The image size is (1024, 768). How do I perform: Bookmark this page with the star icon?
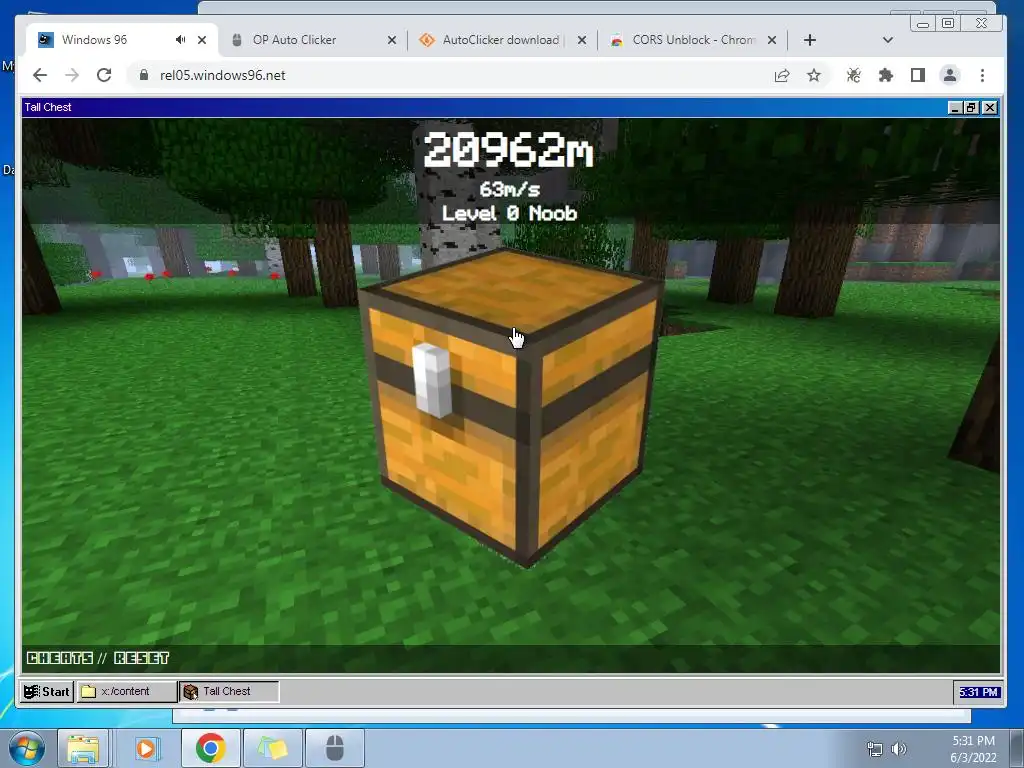(814, 75)
